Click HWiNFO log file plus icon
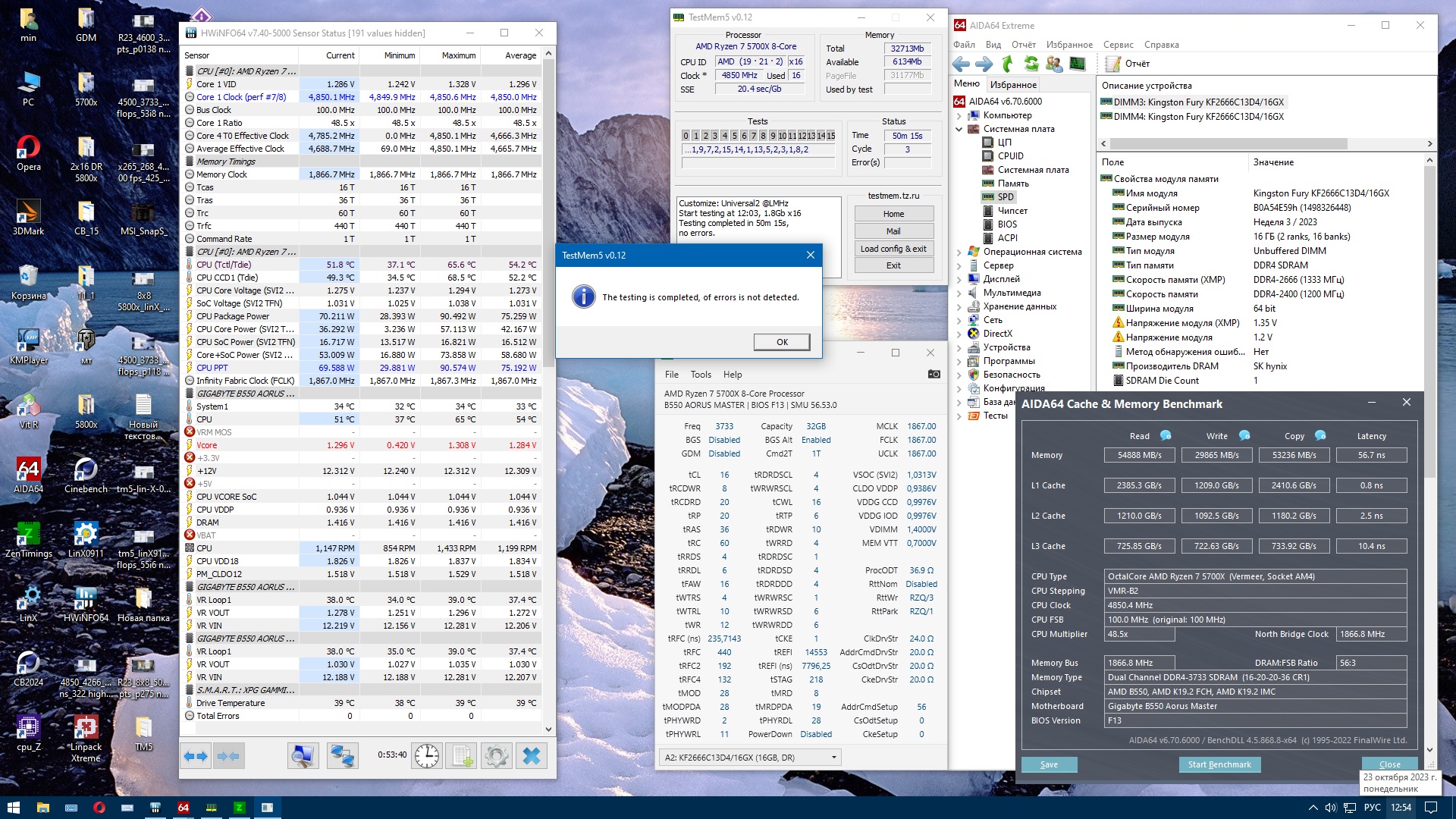This screenshot has width=1456, height=819. pyautogui.click(x=462, y=755)
